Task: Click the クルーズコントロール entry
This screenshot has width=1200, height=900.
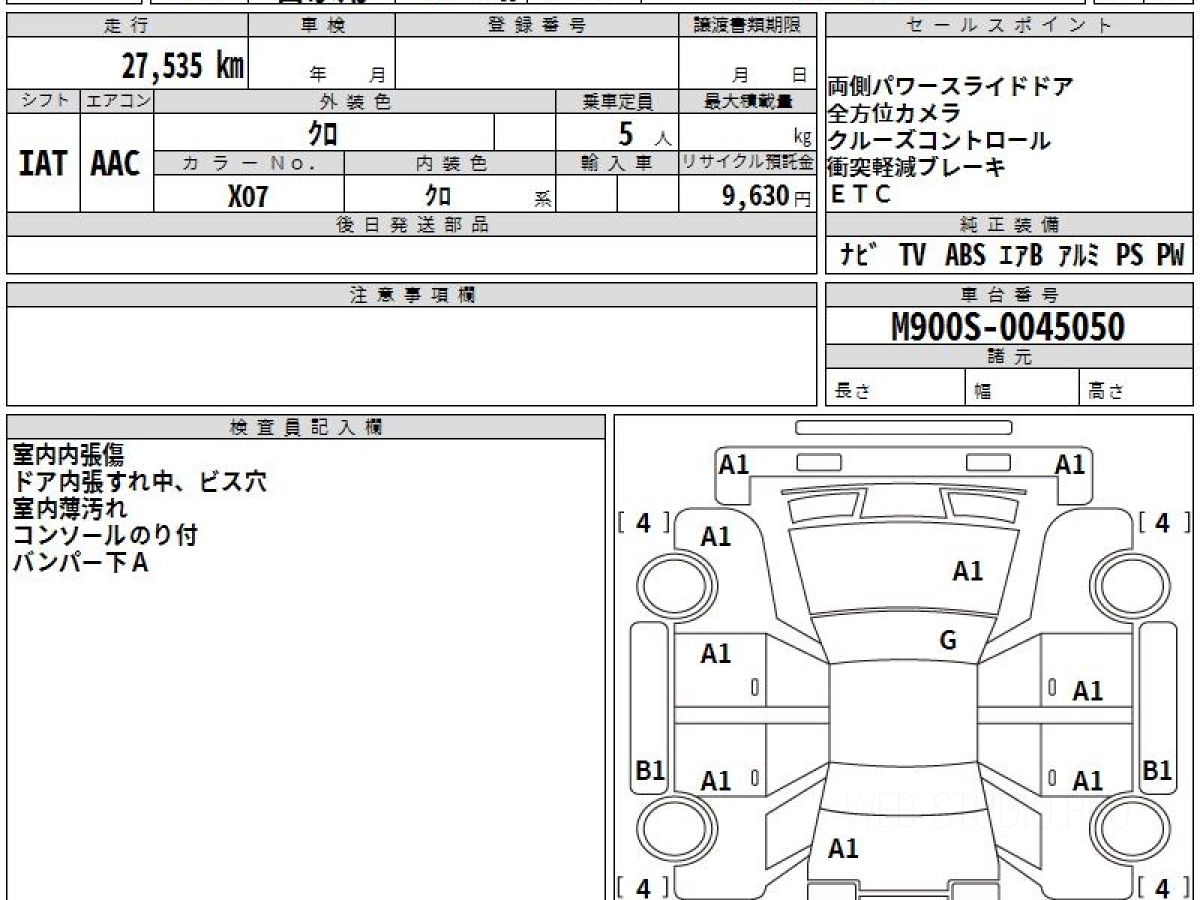Action: pos(939,140)
